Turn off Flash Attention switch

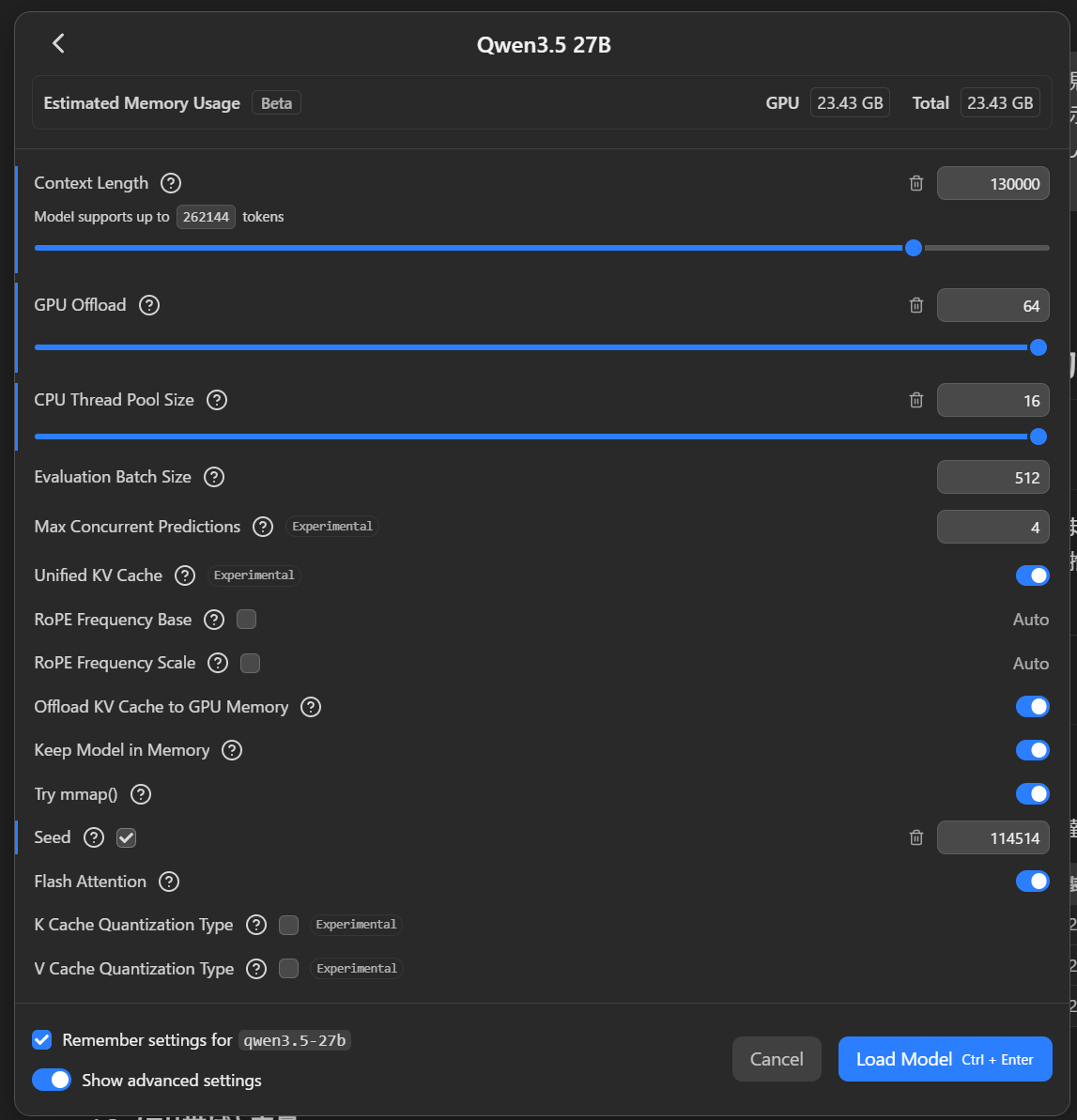pos(1032,882)
